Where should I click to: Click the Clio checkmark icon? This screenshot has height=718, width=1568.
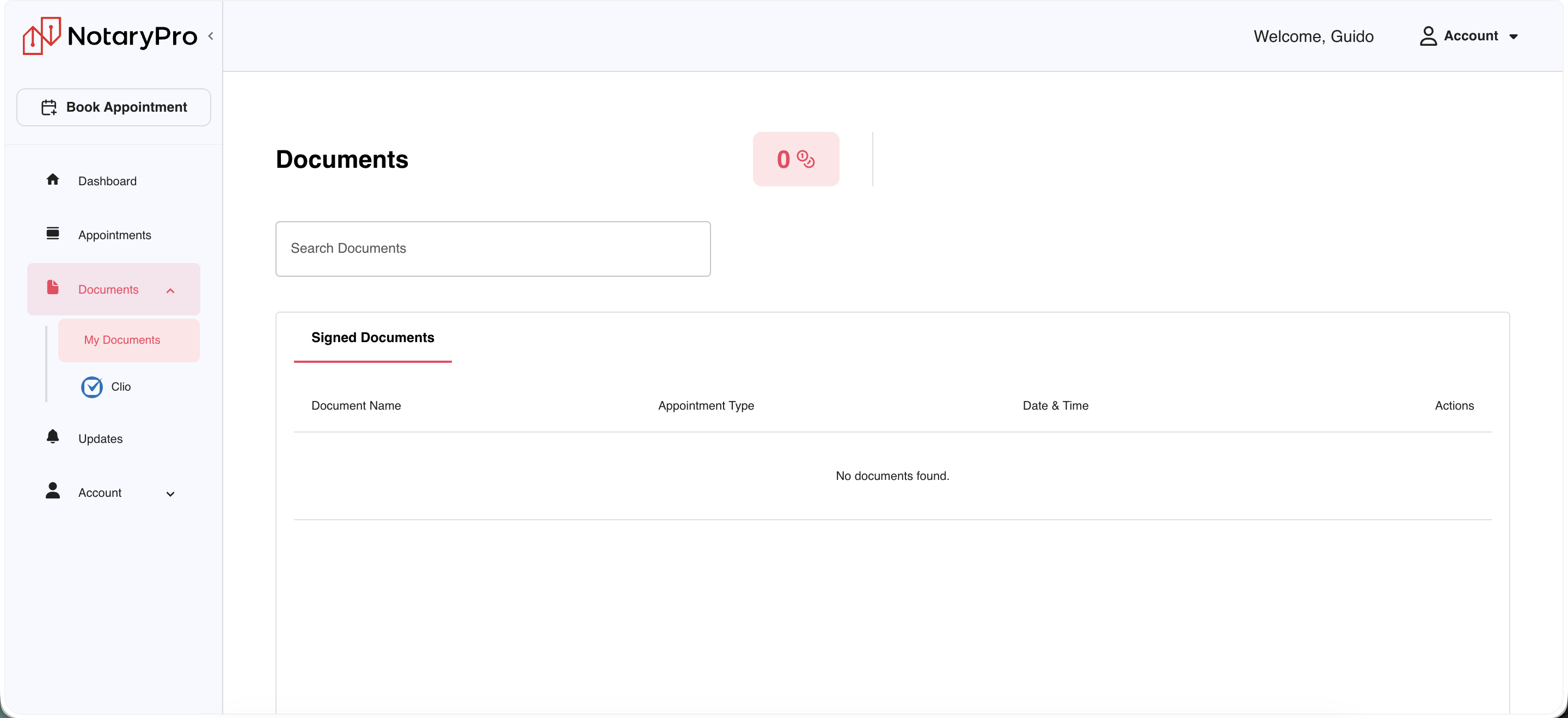point(92,387)
